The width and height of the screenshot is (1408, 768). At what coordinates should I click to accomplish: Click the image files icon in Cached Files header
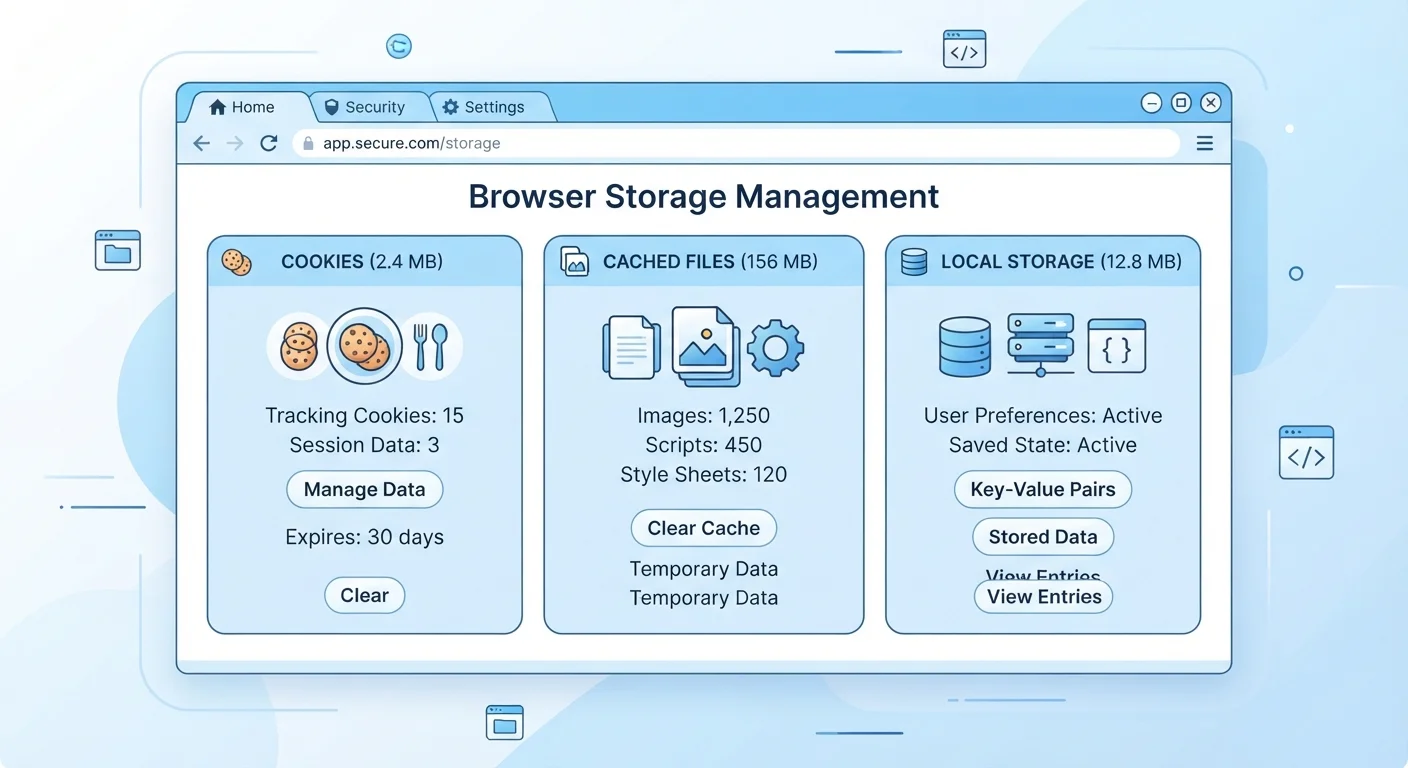pyautogui.click(x=574, y=262)
